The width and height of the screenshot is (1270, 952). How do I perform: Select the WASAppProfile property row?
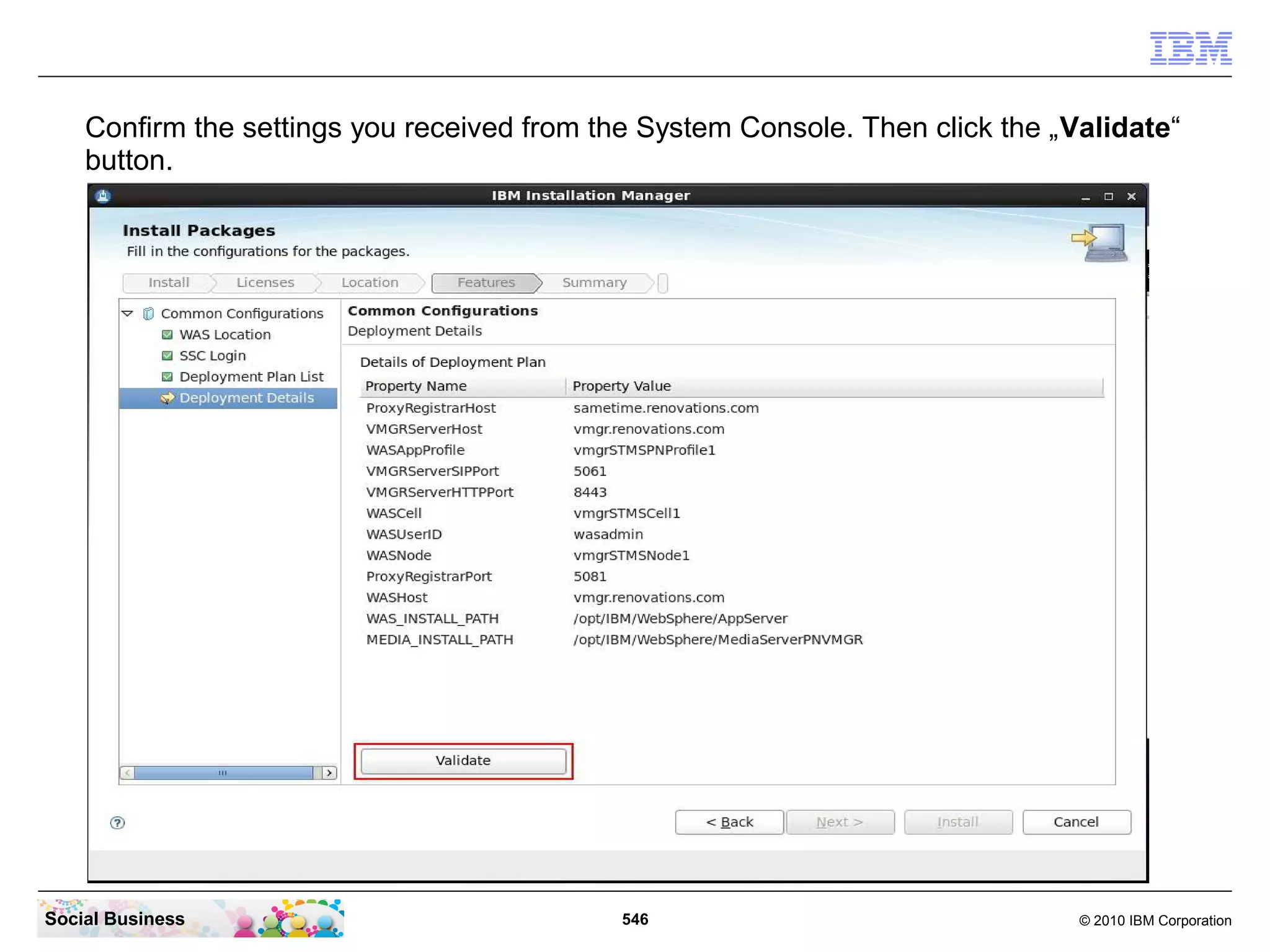732,451
